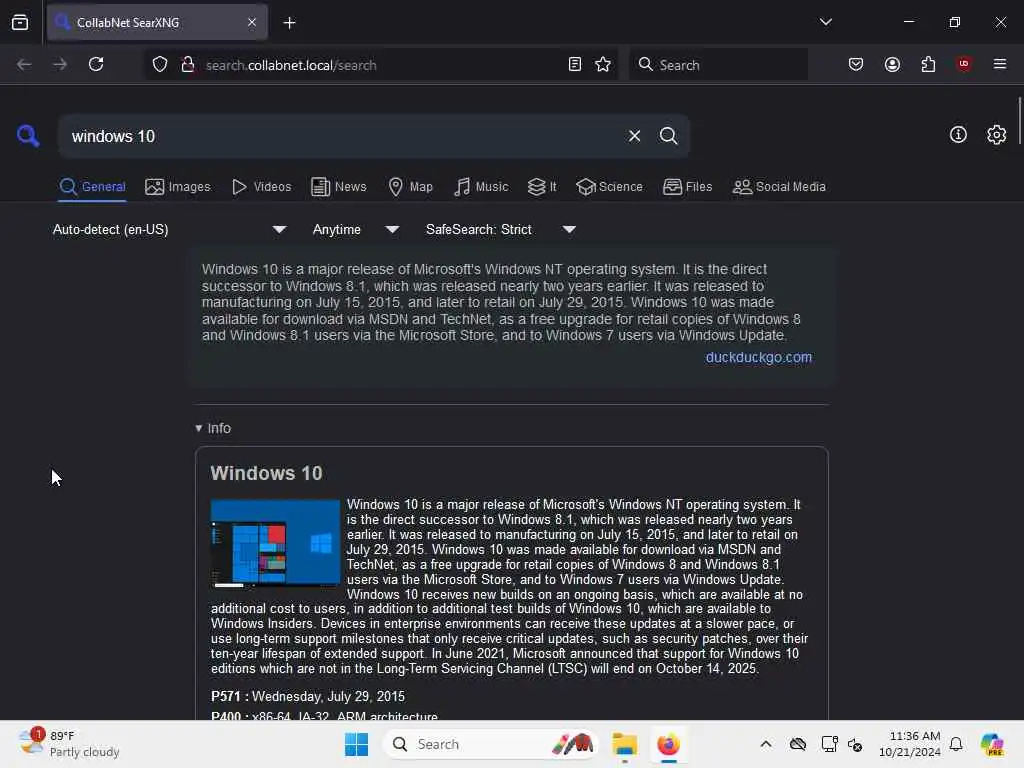This screenshot has width=1024, height=768.
Task: Switch to the Social Media category
Action: (x=779, y=187)
